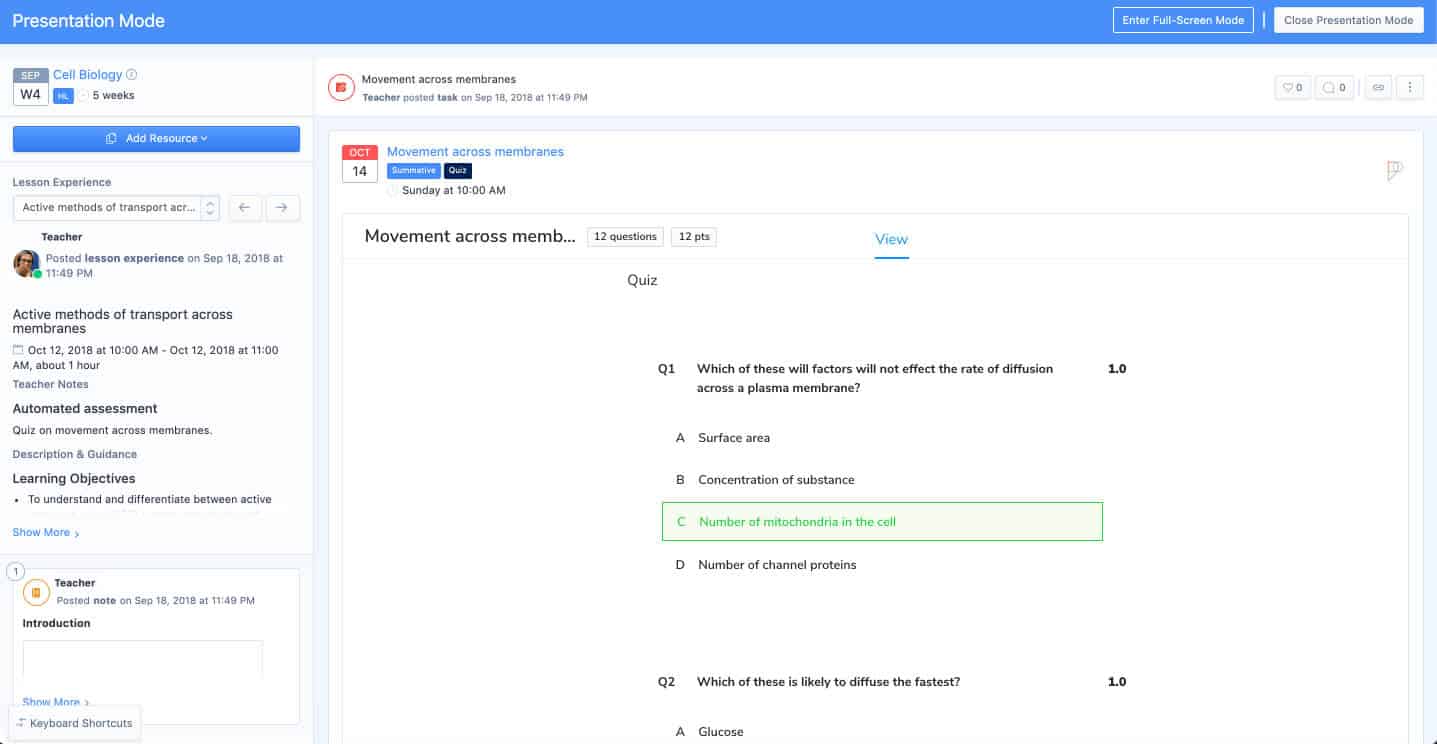Click the SEP W4 week badge
This screenshot has height=744, width=1437.
31,87
